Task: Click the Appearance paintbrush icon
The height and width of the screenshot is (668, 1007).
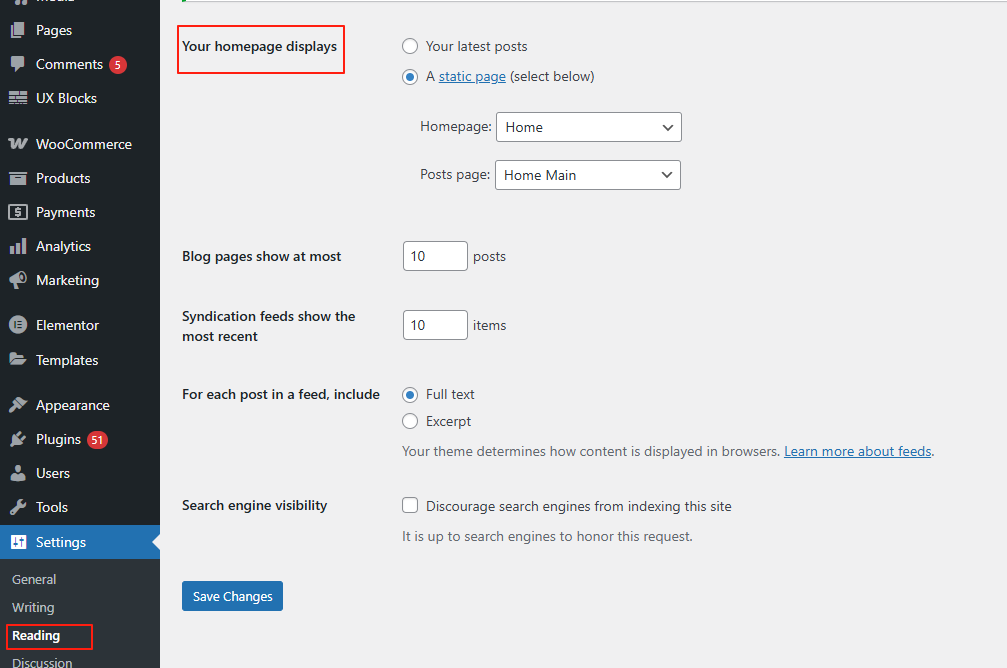Action: pyautogui.click(x=18, y=405)
